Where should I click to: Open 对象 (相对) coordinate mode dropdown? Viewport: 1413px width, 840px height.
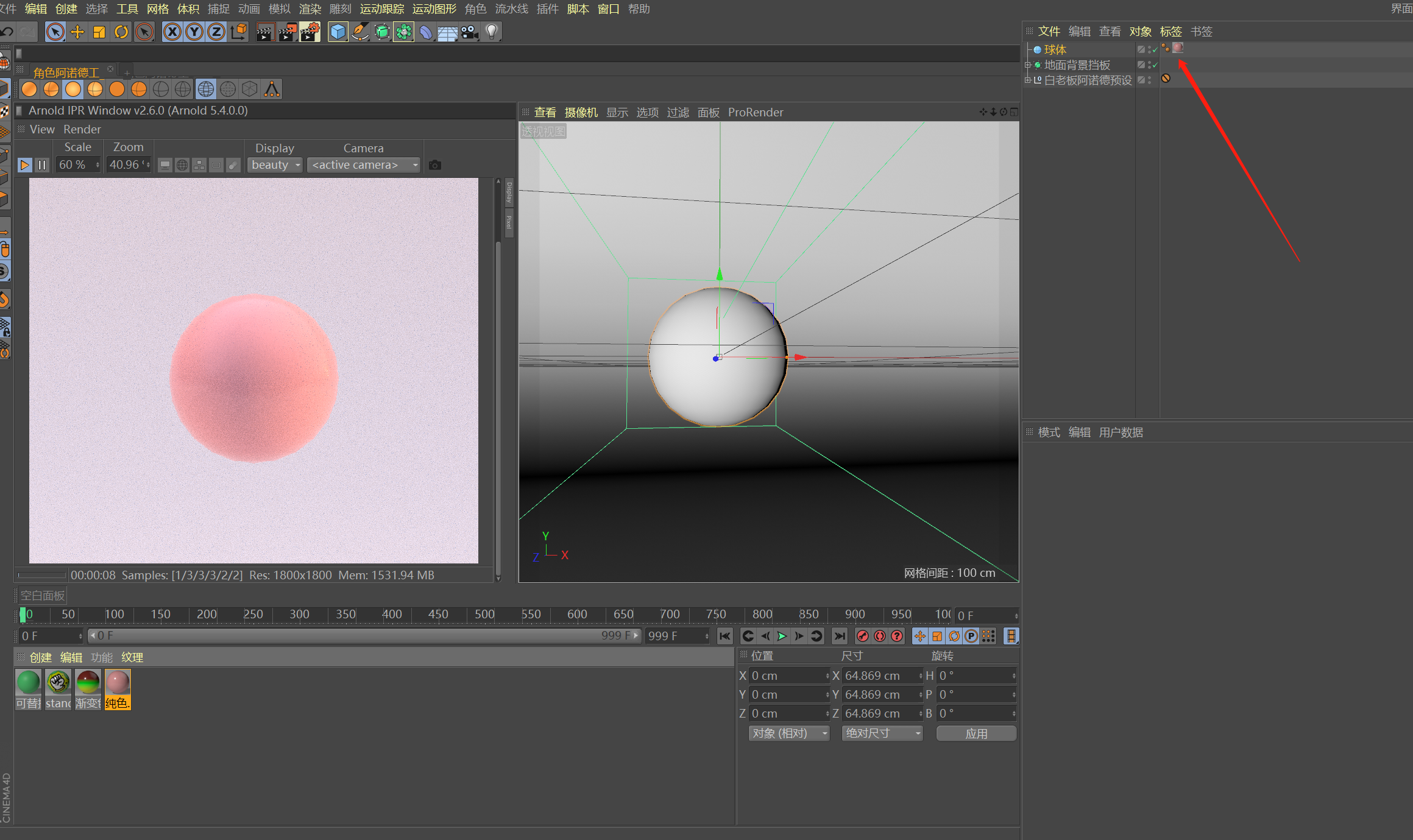point(789,733)
